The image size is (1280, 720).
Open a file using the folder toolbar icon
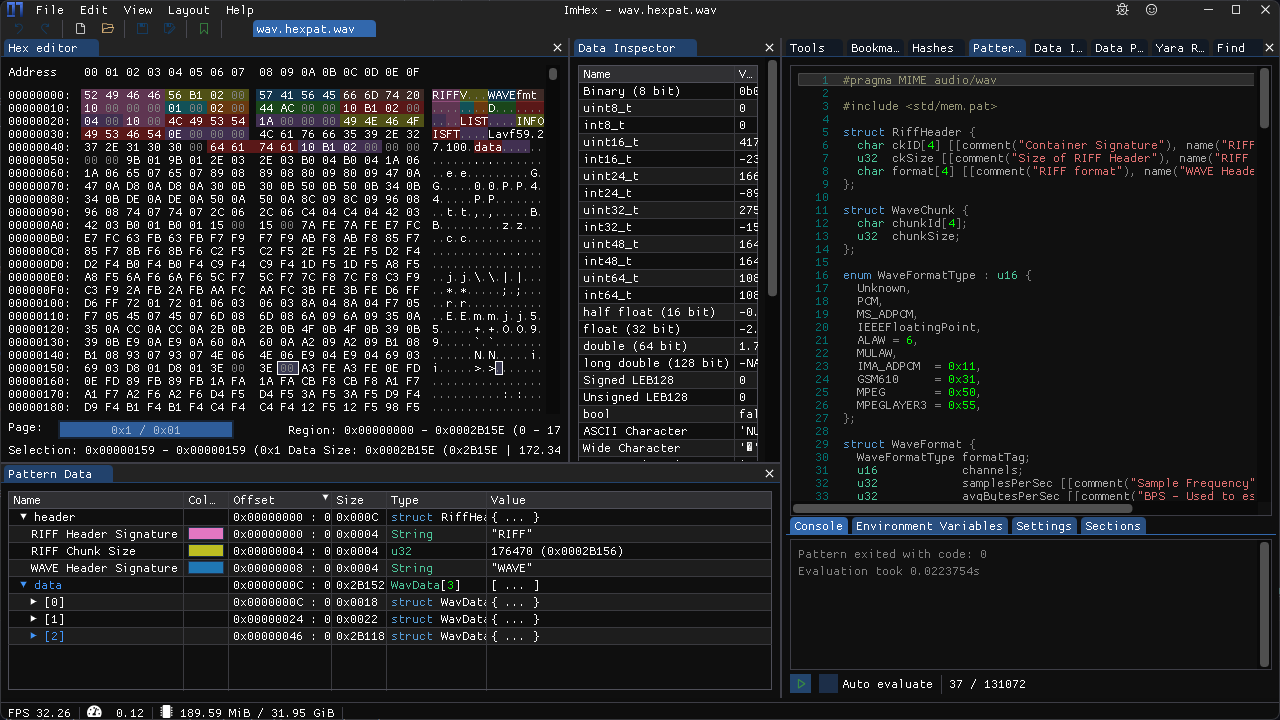pos(107,28)
